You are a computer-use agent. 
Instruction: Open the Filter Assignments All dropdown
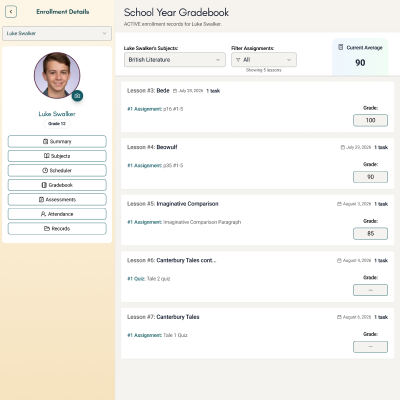point(264,60)
